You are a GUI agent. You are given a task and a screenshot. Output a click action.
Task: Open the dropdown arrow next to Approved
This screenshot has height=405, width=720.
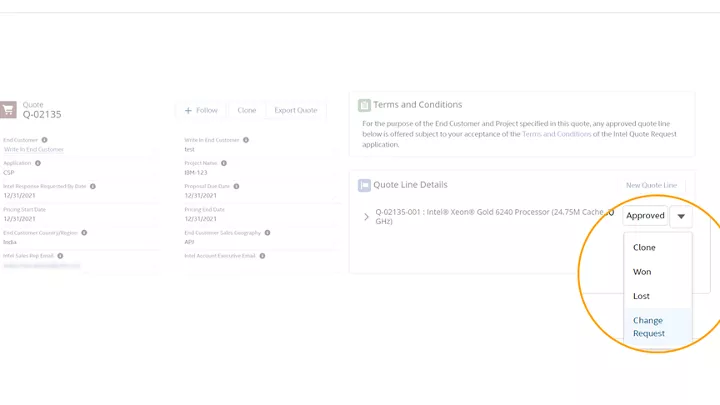tap(681, 216)
